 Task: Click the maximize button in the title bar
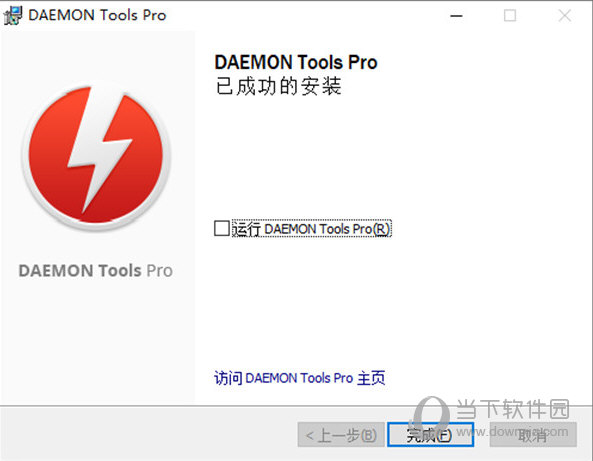tap(510, 16)
